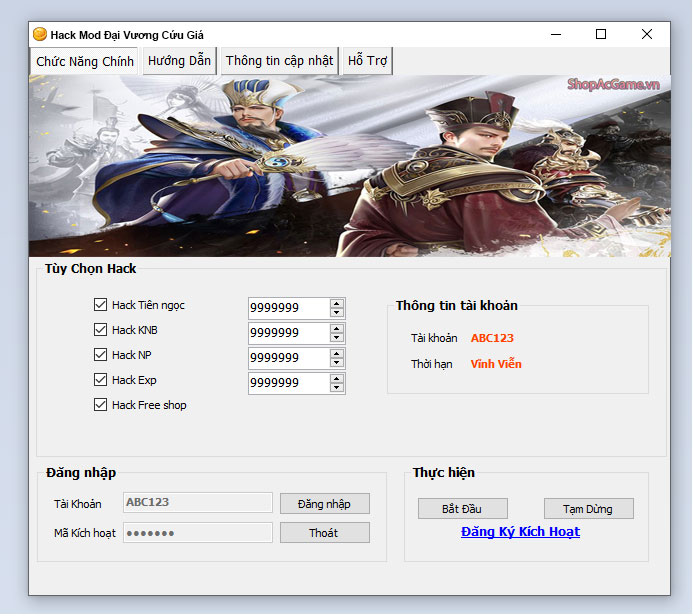Screen dimensions: 693x616
Task: Click the Vĩnh Viễn expiry text
Action: point(496,364)
